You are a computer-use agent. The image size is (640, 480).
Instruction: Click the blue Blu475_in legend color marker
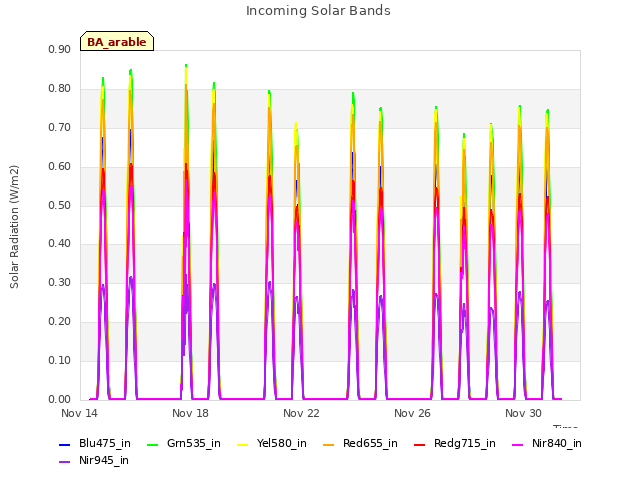[64, 444]
